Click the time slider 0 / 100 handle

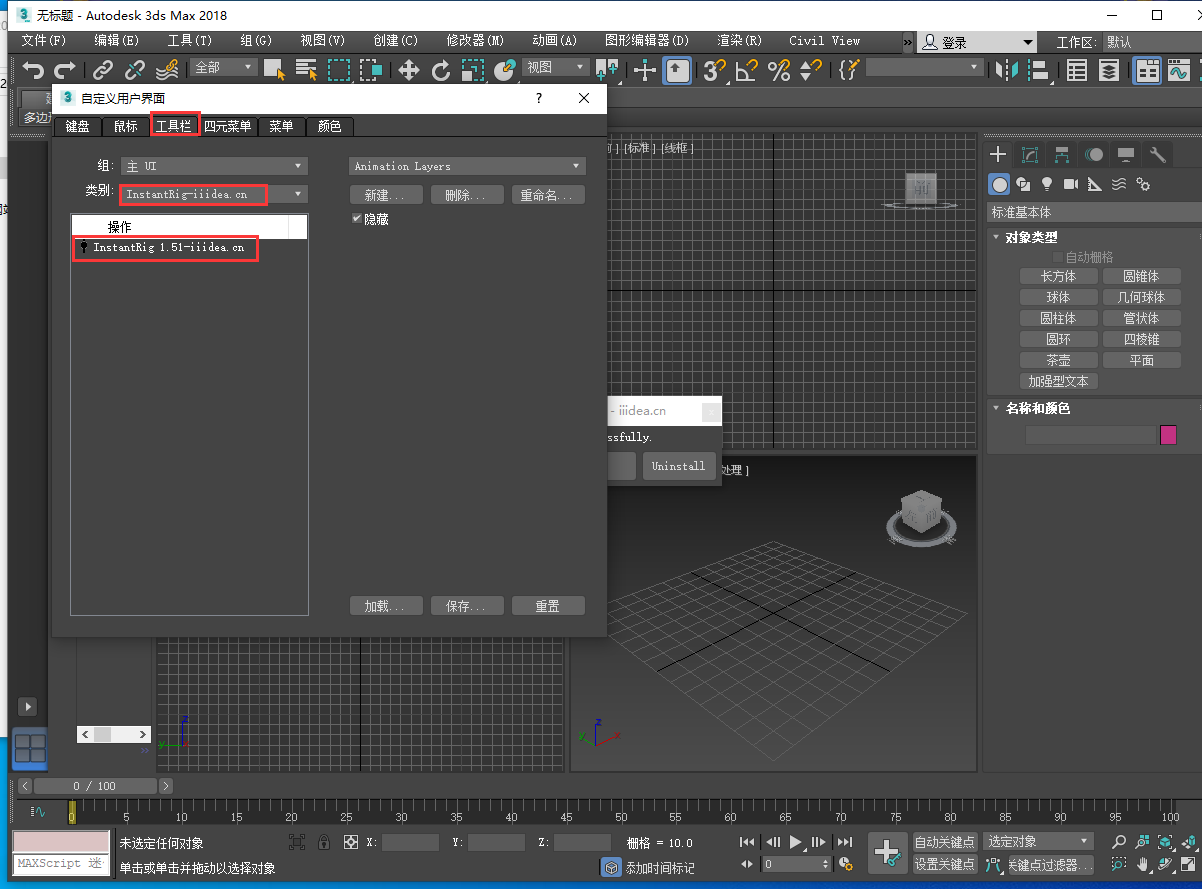[x=95, y=786]
